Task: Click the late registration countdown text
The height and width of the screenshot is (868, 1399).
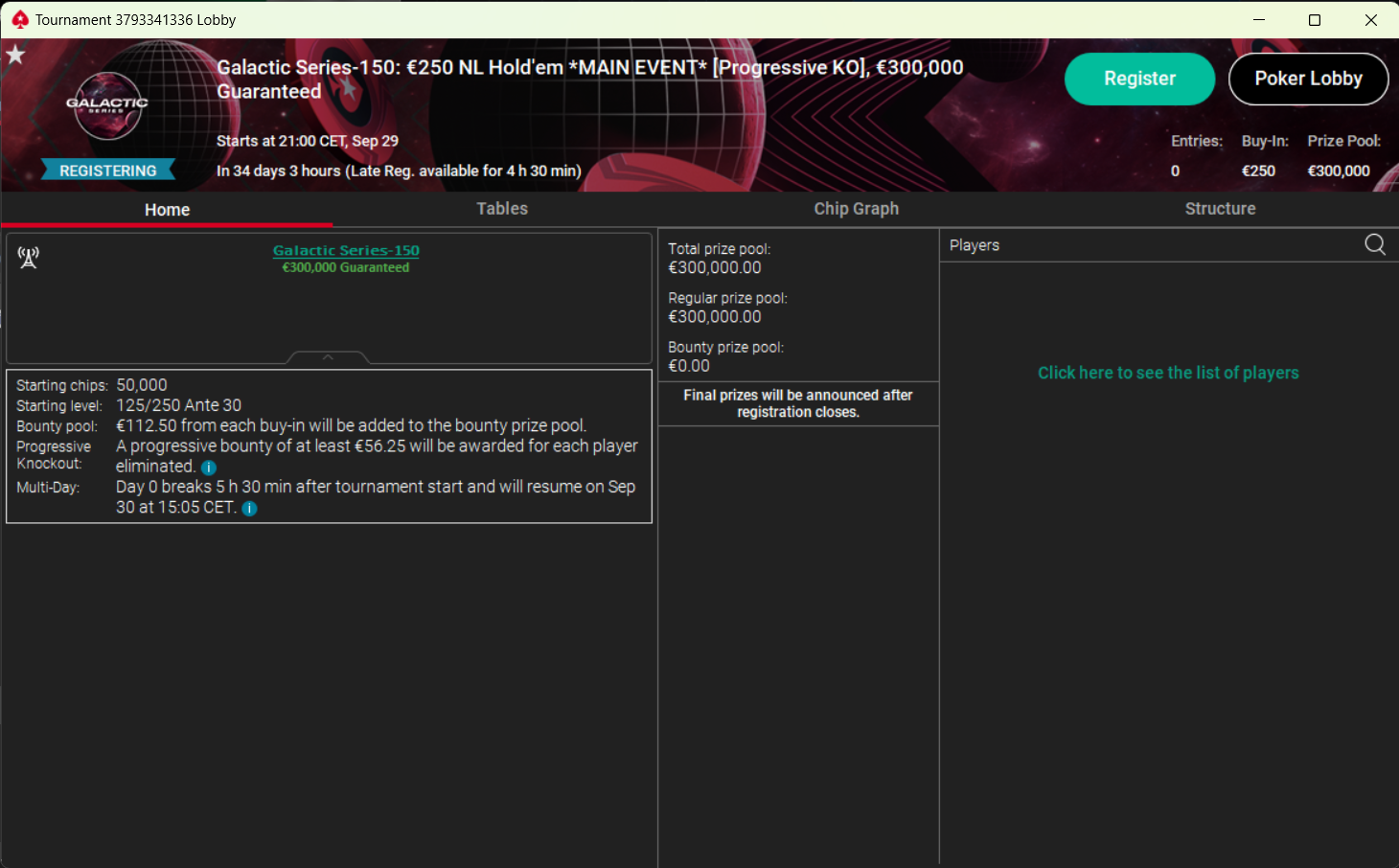Action: coord(399,171)
